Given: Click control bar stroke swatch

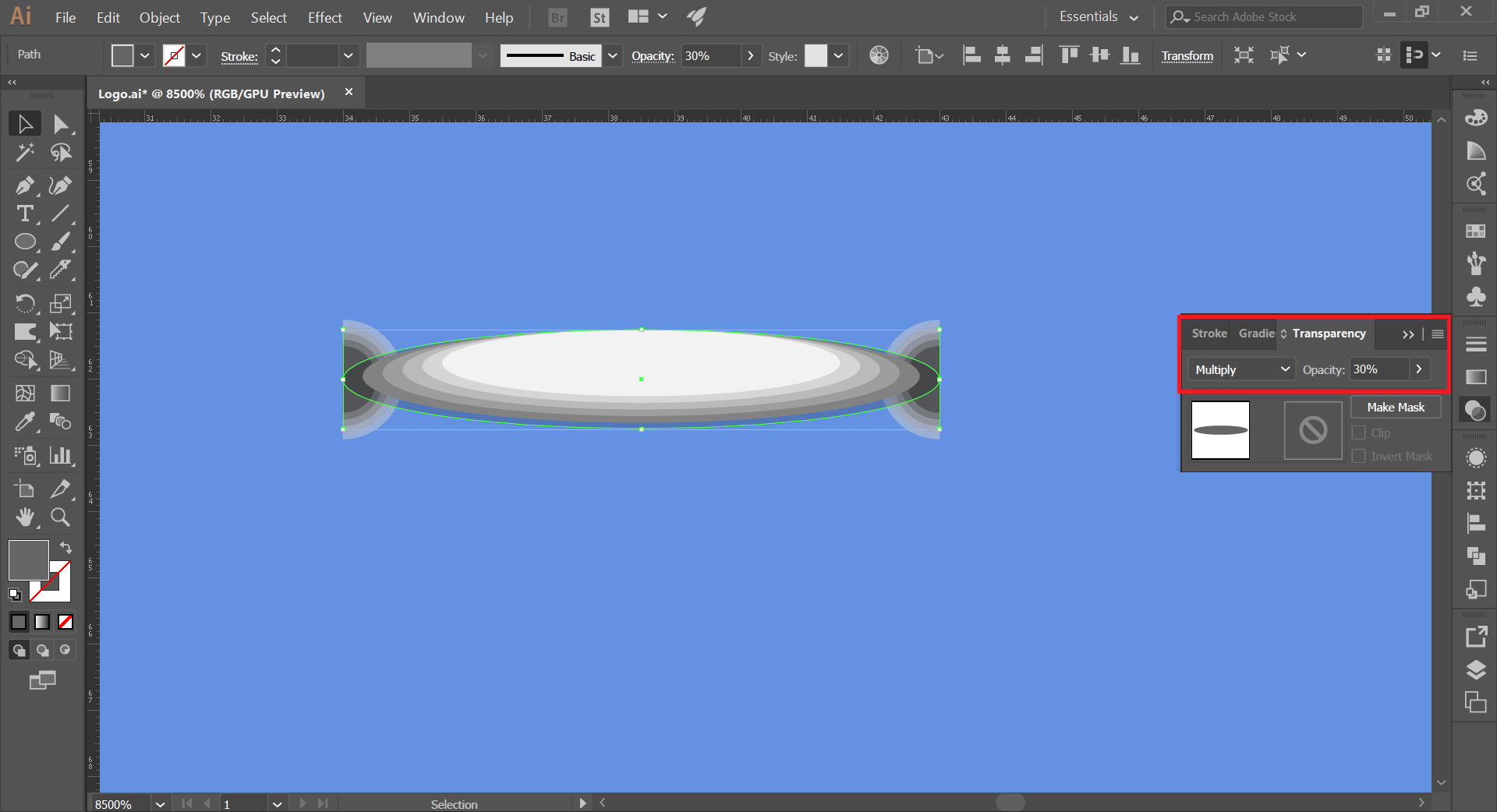Looking at the screenshot, I should click(174, 55).
